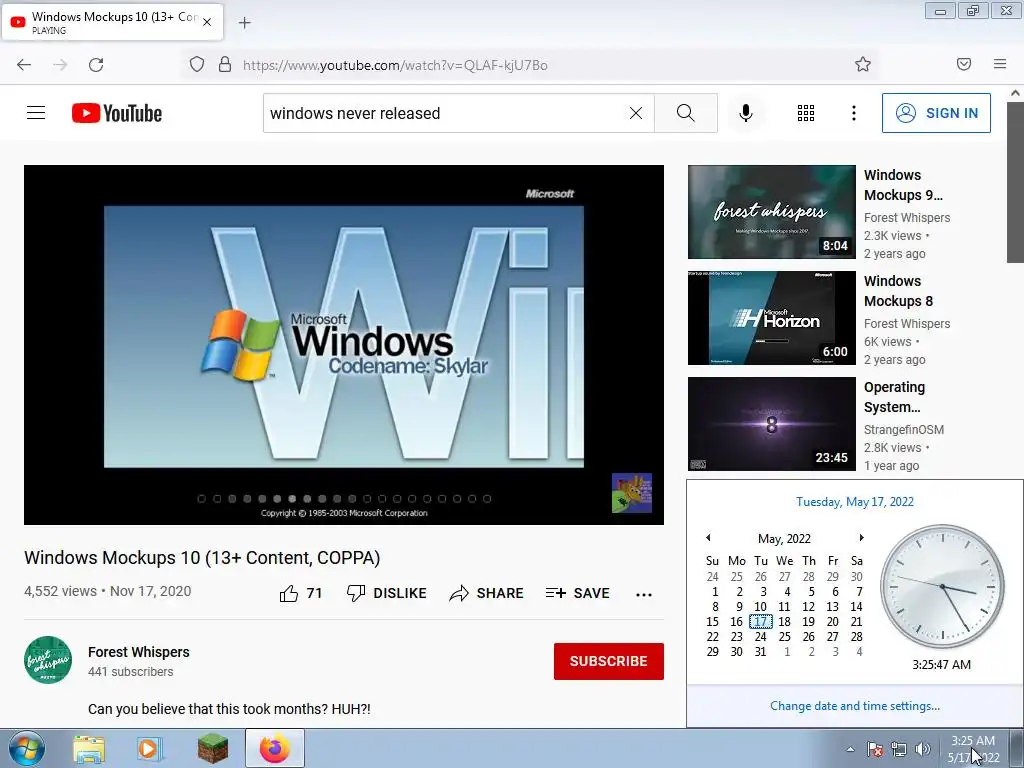This screenshot has width=1024, height=768.
Task: Go back to the previous page
Action: (x=24, y=65)
